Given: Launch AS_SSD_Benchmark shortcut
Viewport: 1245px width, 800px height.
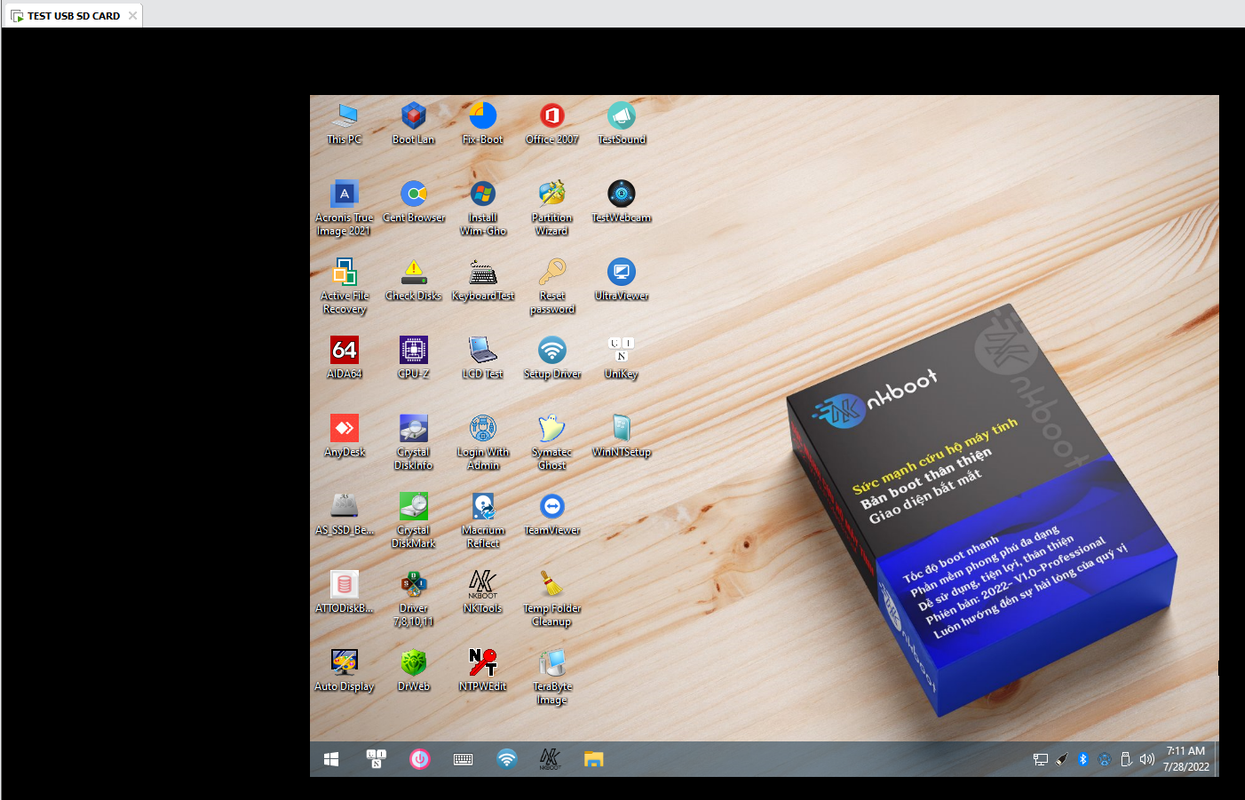Looking at the screenshot, I should [344, 514].
